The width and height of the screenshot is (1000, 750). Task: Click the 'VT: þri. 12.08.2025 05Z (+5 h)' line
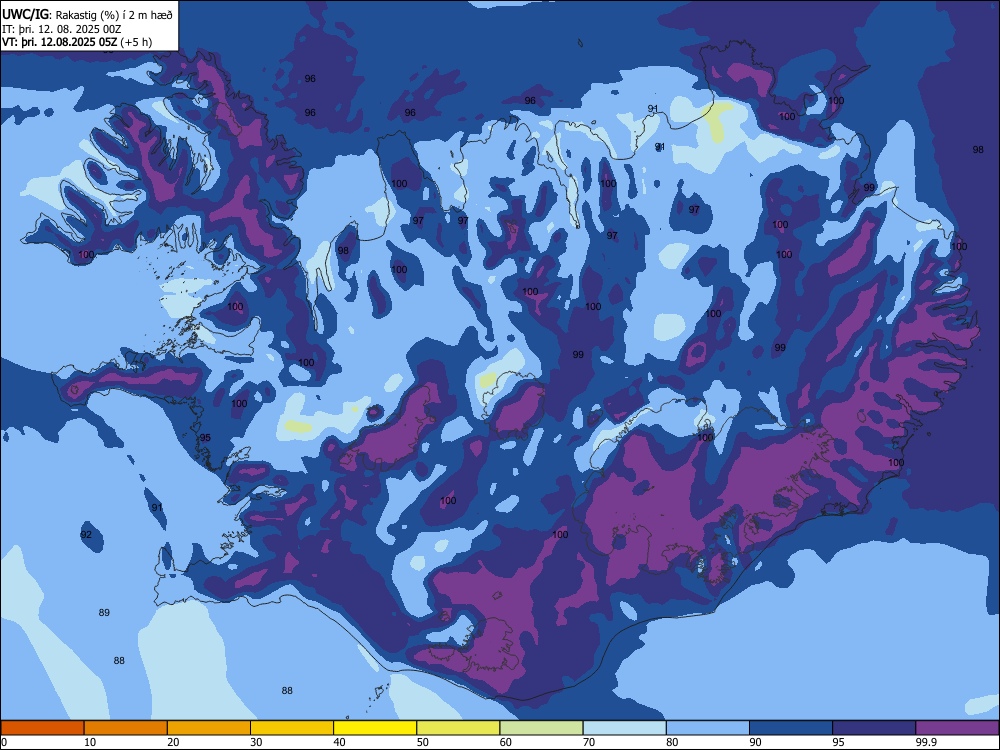[x=77, y=42]
